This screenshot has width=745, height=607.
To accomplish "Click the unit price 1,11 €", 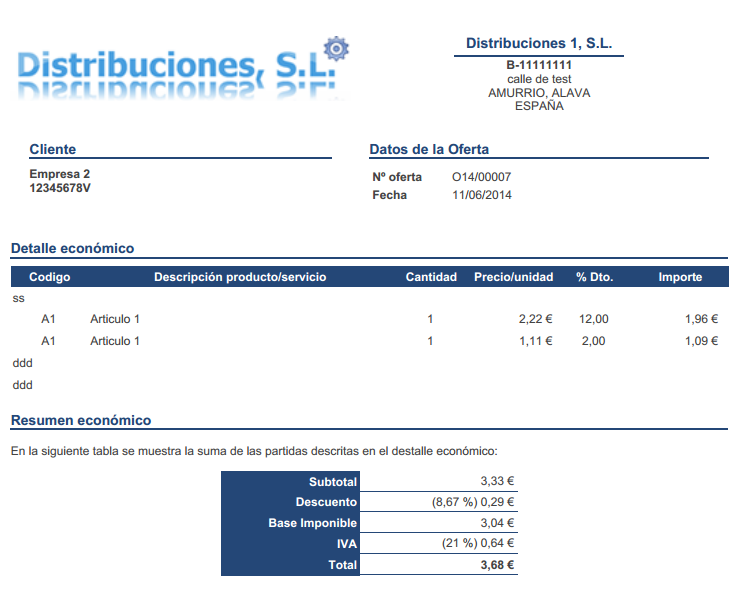I will pos(535,341).
